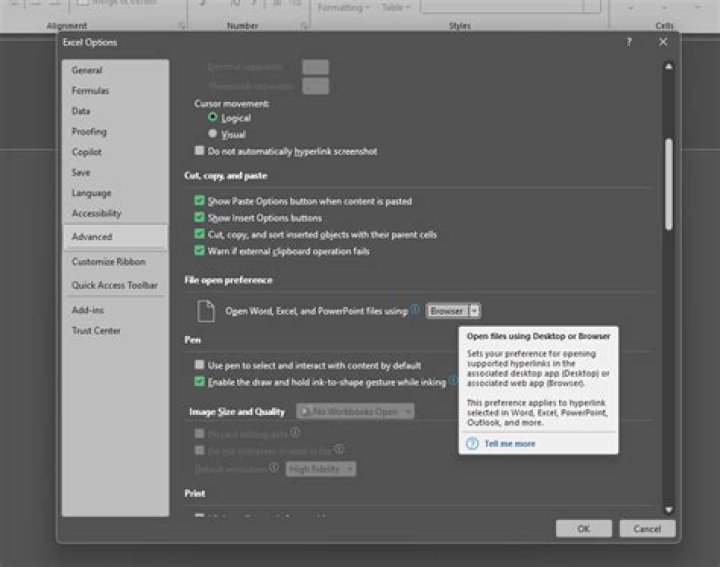
Task: Click the OK button
Action: click(584, 528)
